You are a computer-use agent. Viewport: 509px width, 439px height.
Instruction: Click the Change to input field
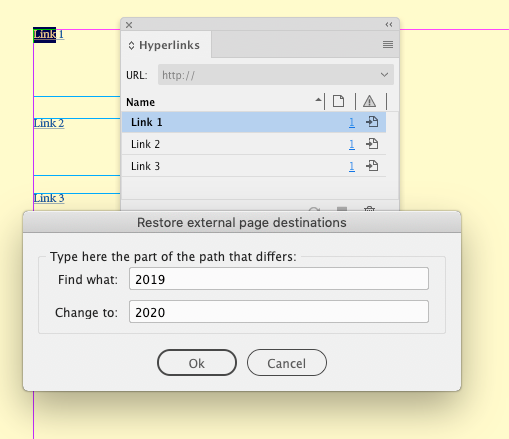click(279, 312)
